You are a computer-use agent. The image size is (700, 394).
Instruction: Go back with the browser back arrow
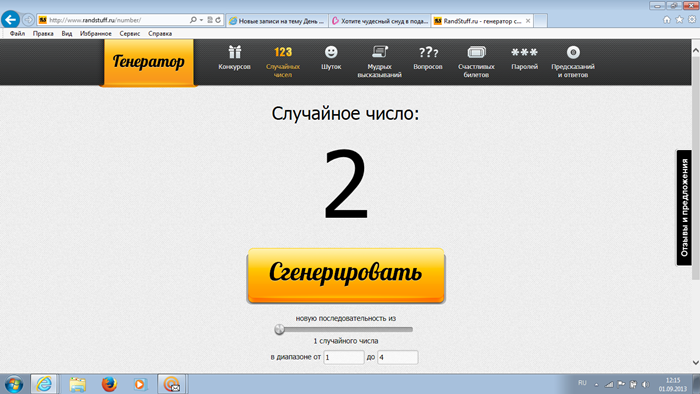pyautogui.click(x=10, y=20)
